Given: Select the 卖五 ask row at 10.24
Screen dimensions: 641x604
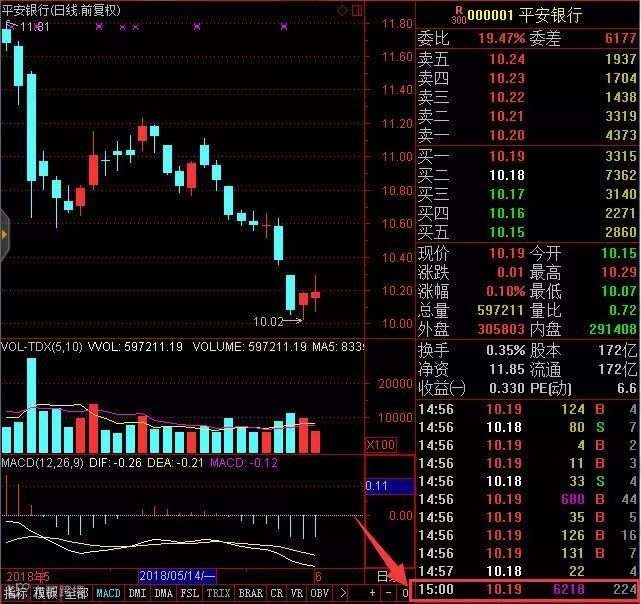Looking at the screenshot, I should pos(527,59).
